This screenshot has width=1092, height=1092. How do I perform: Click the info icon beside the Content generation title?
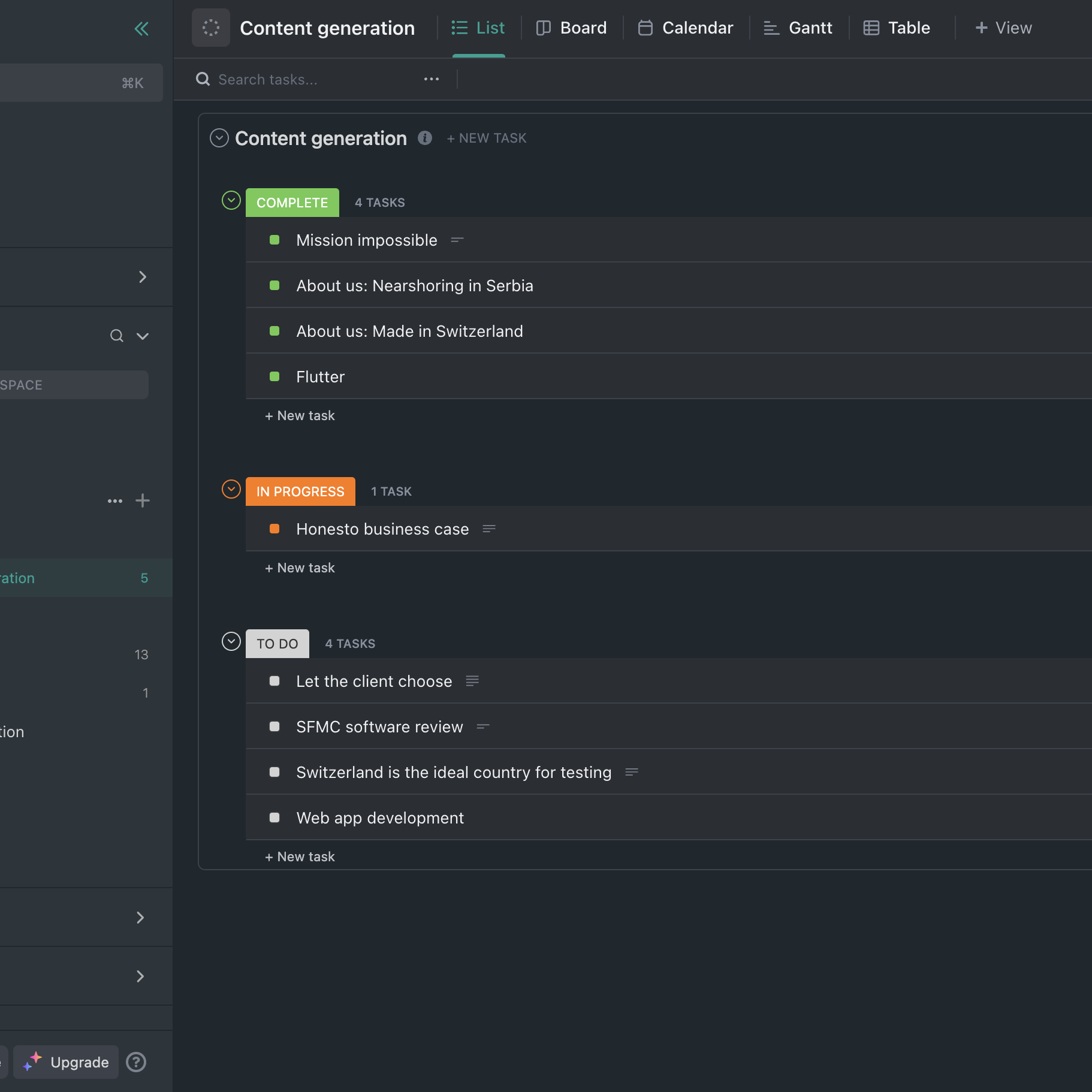[425, 138]
